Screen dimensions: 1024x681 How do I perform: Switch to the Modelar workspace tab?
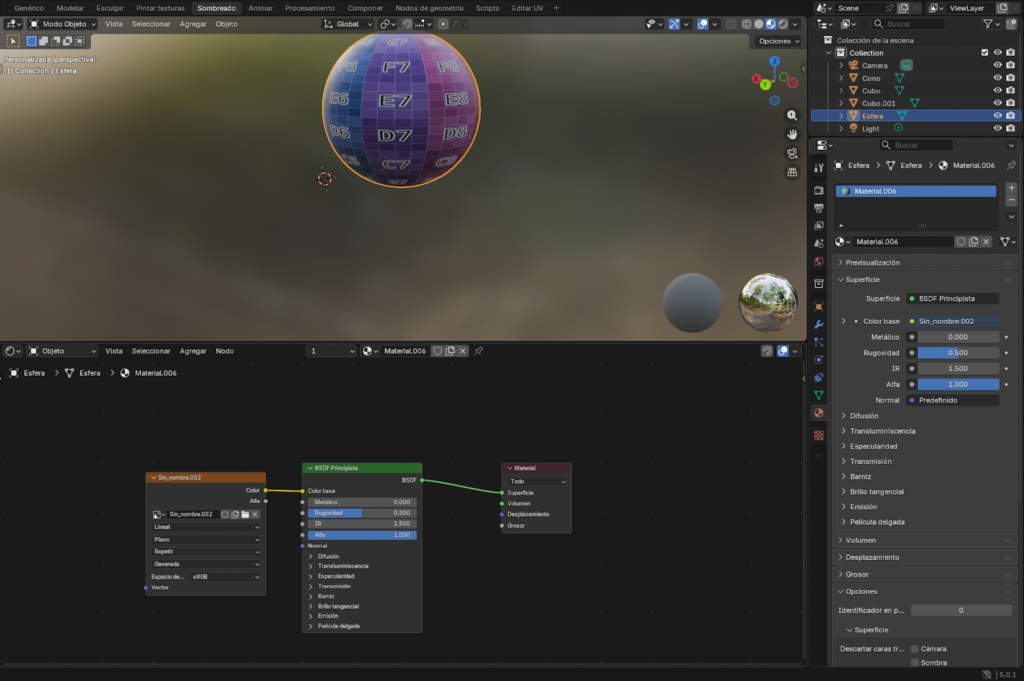(x=70, y=8)
